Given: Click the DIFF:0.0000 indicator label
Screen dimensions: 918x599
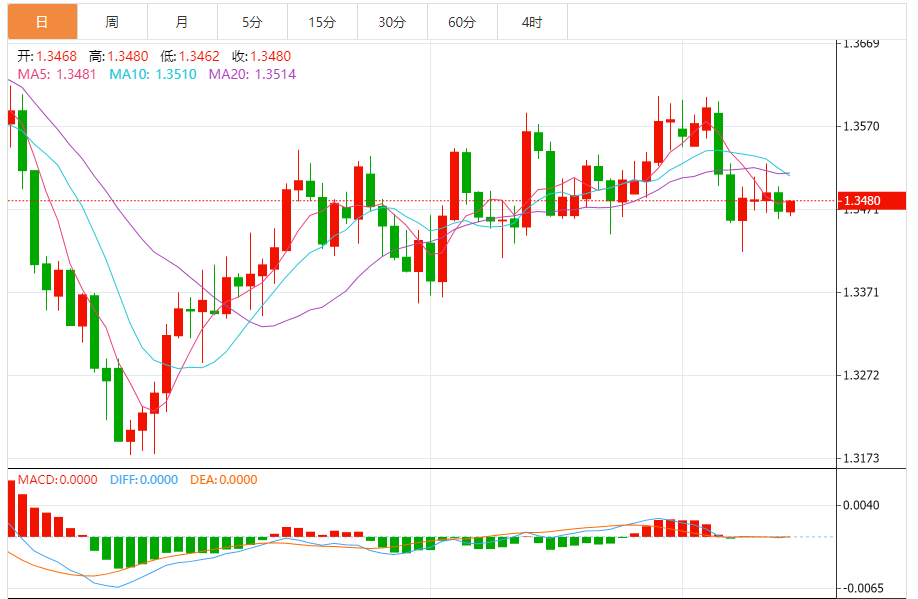Looking at the screenshot, I should tap(144, 480).
